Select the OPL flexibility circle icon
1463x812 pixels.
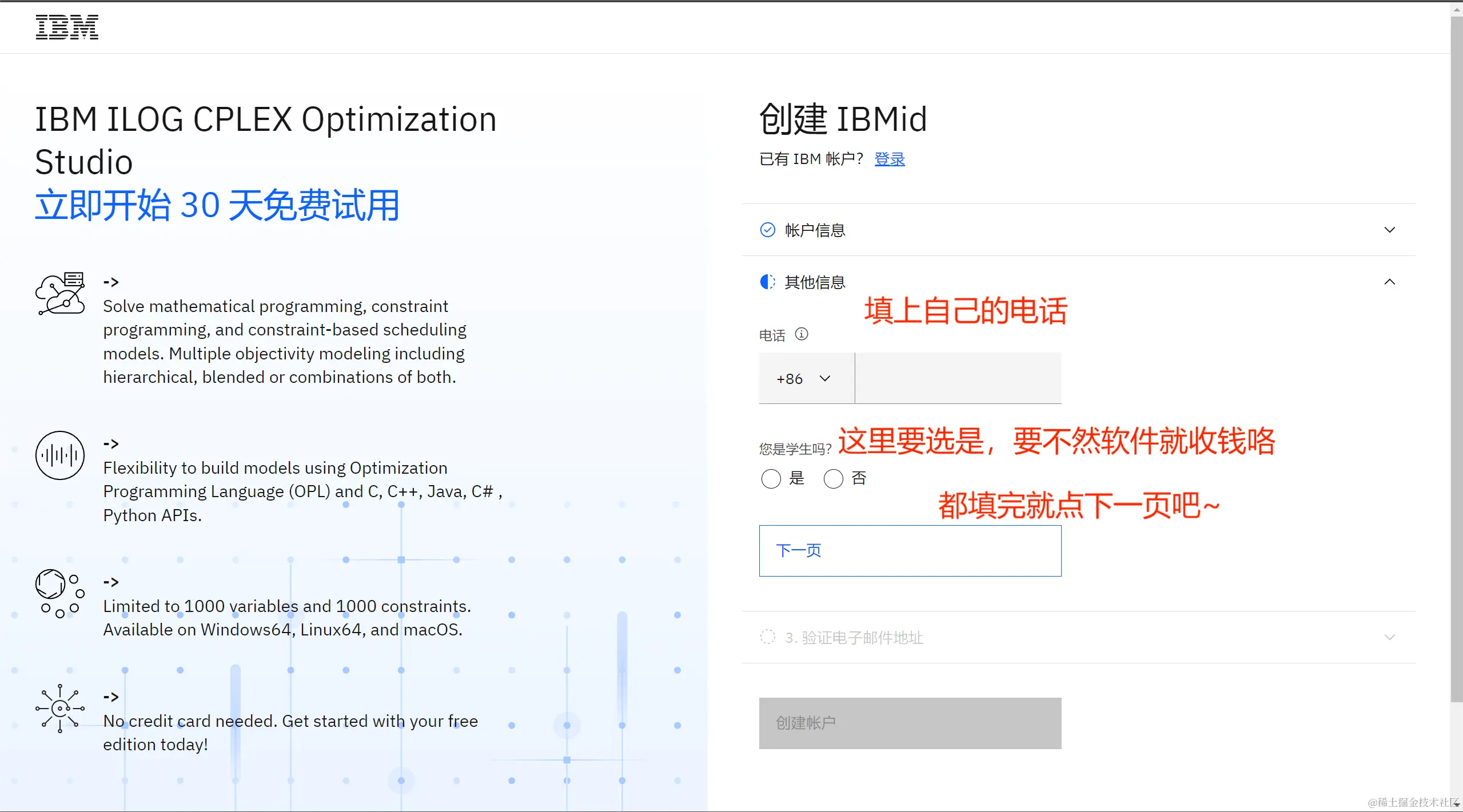(x=59, y=455)
